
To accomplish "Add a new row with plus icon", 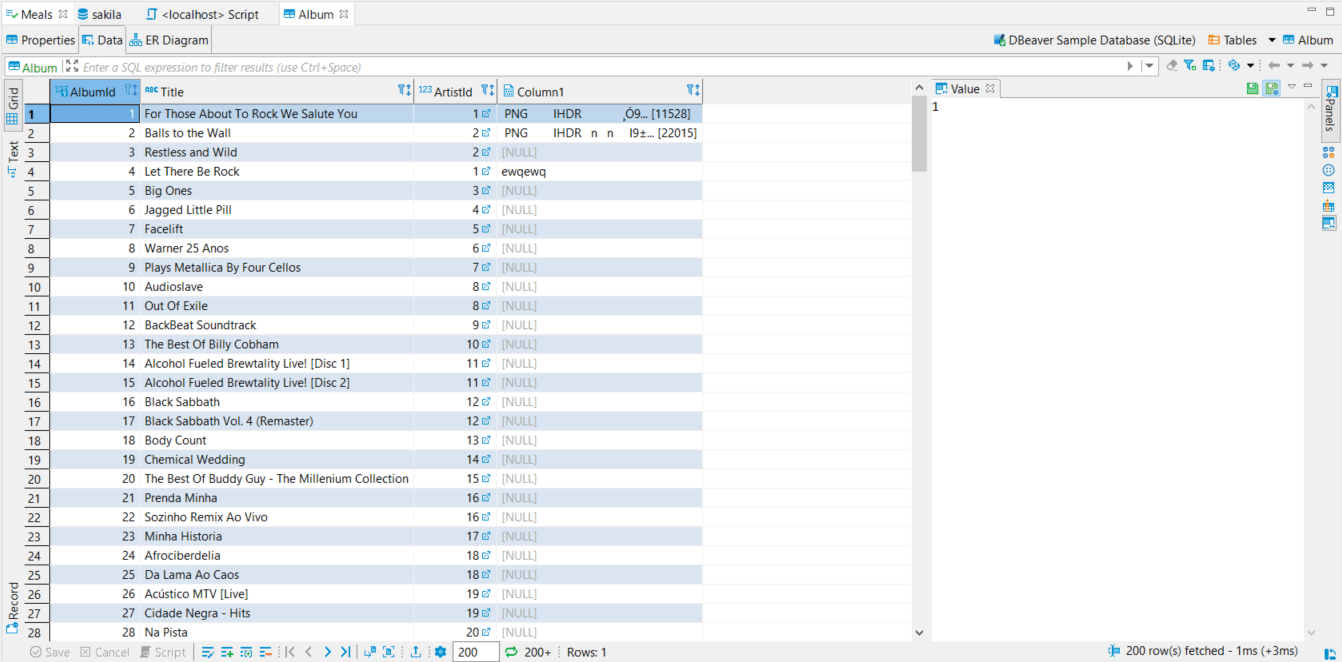I will tap(227, 652).
